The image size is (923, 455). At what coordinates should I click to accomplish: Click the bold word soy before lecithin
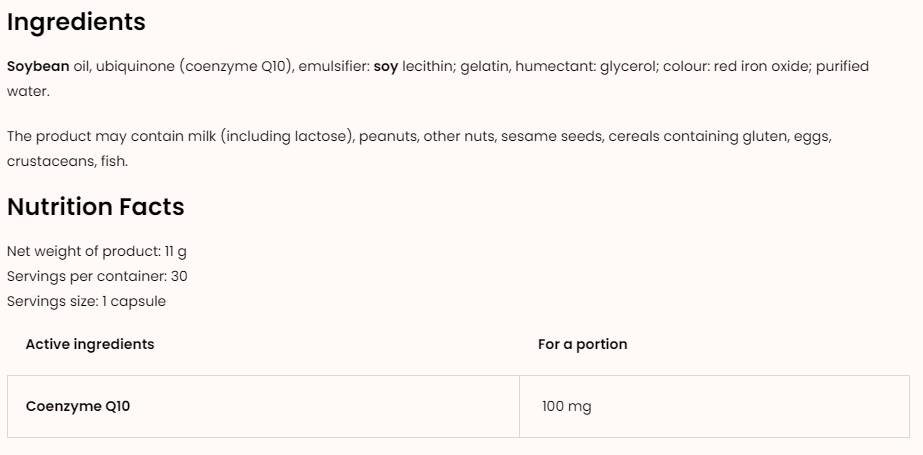coord(385,66)
